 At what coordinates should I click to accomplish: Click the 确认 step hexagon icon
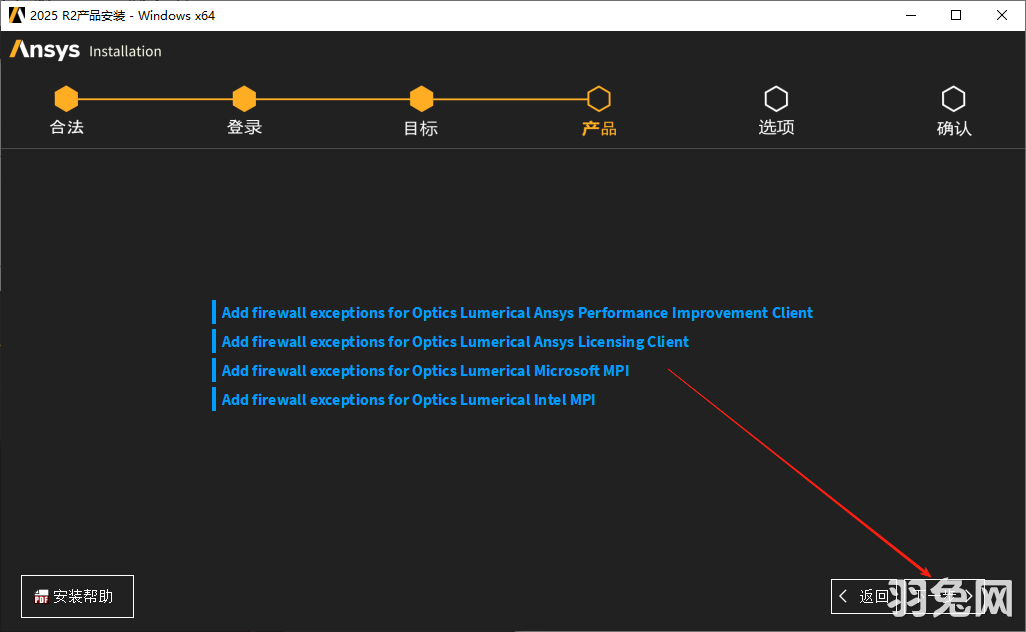[953, 99]
